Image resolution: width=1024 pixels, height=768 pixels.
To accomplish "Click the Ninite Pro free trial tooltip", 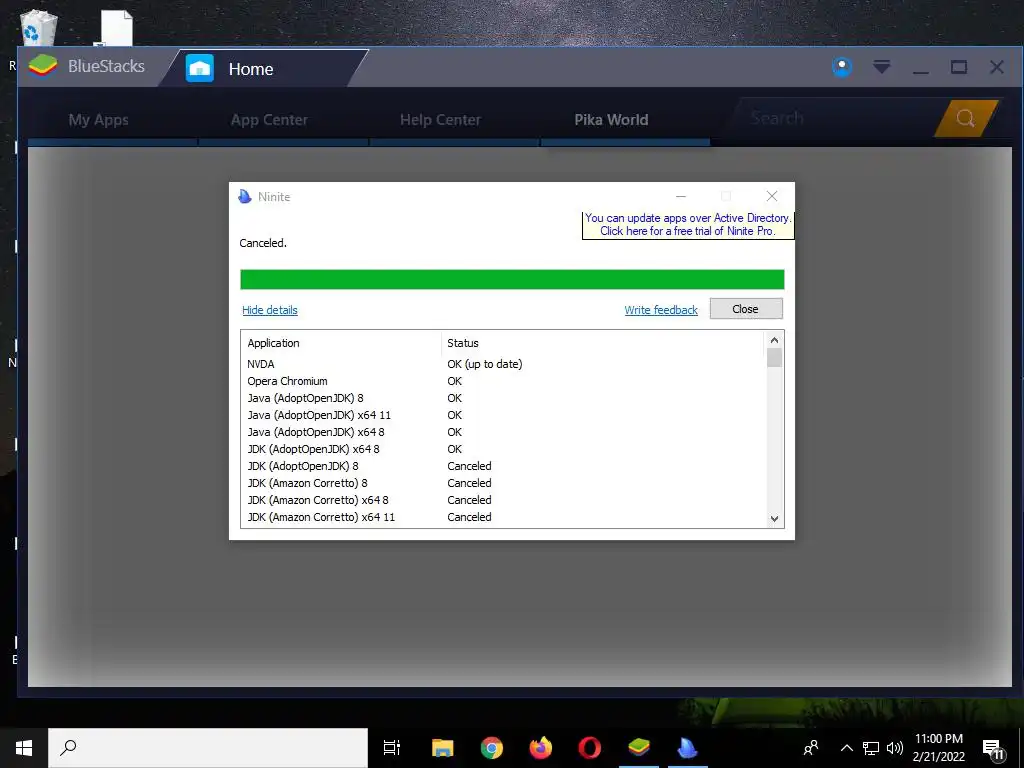I will [688, 225].
